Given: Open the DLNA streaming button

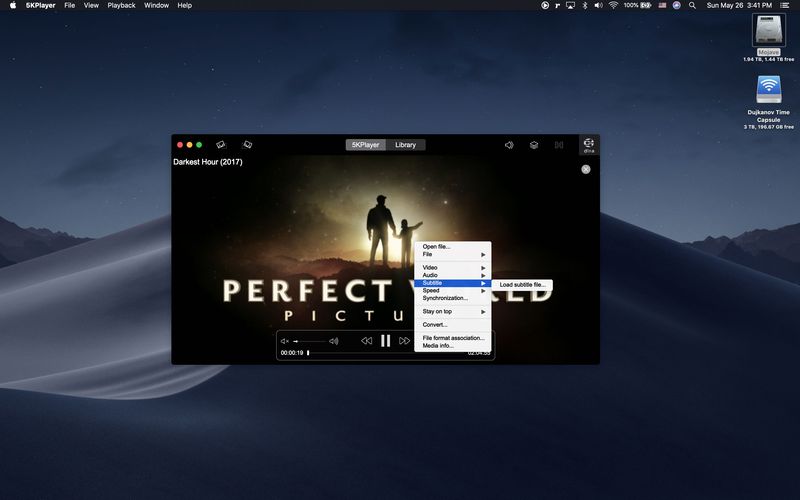Looking at the screenshot, I should point(589,145).
